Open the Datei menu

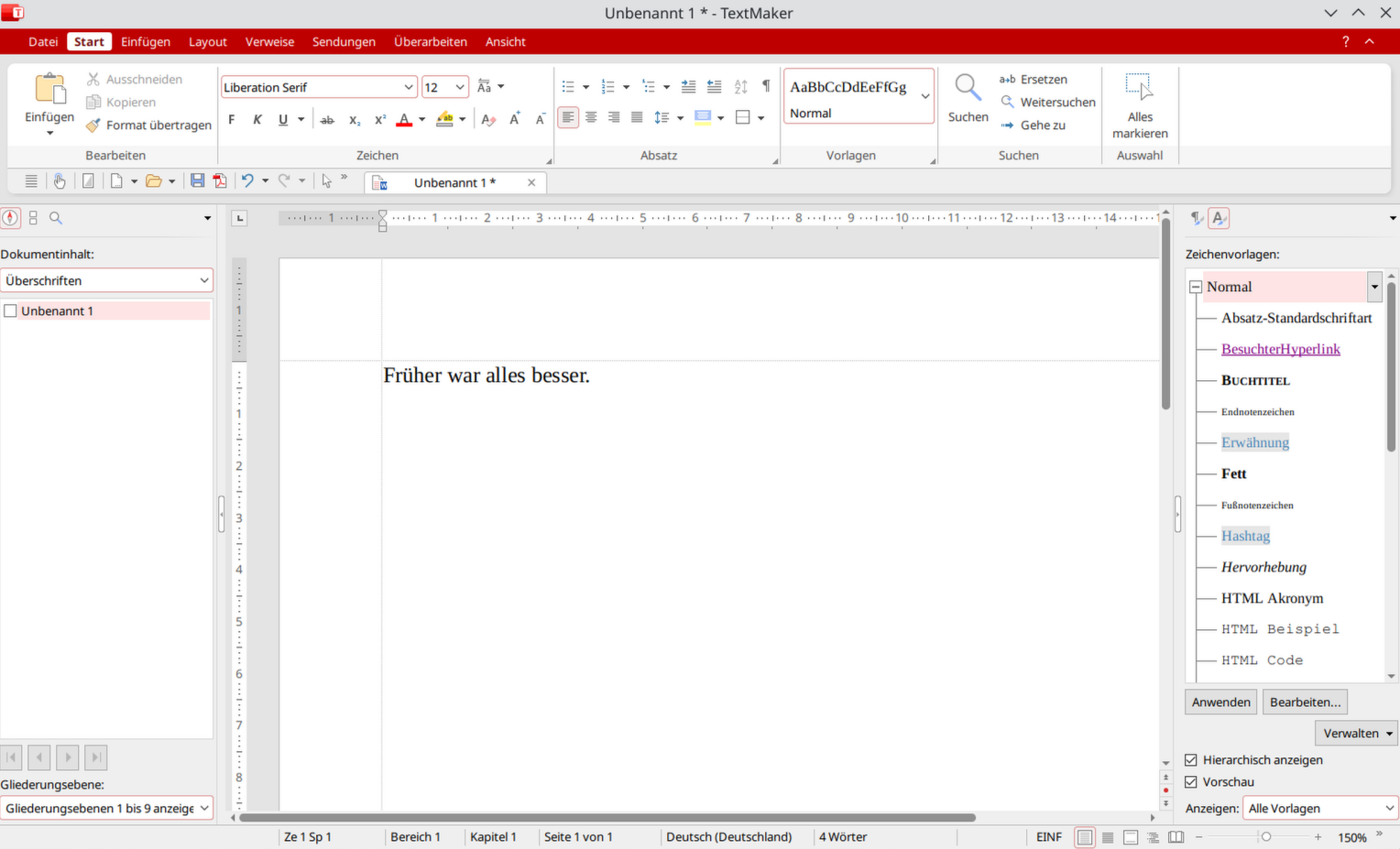coord(43,42)
